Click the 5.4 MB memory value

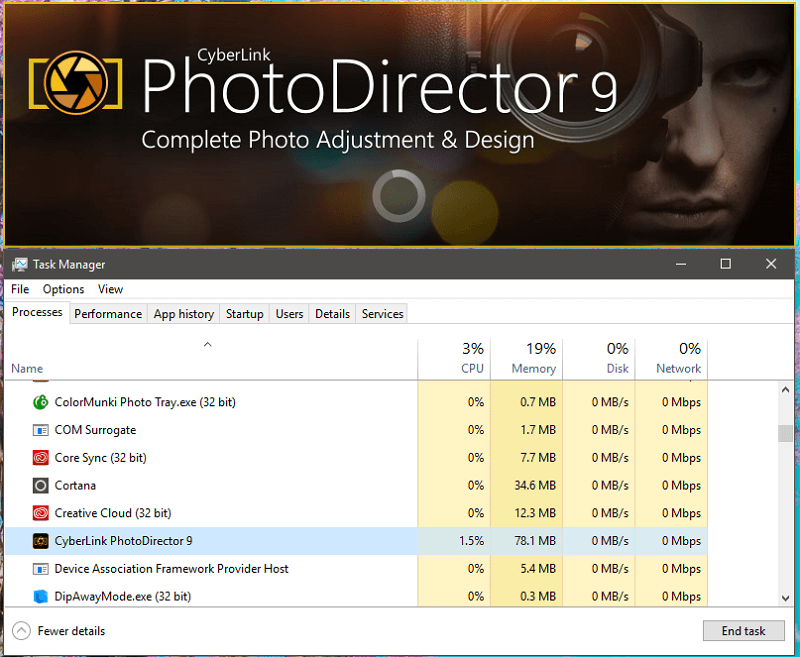tap(538, 569)
